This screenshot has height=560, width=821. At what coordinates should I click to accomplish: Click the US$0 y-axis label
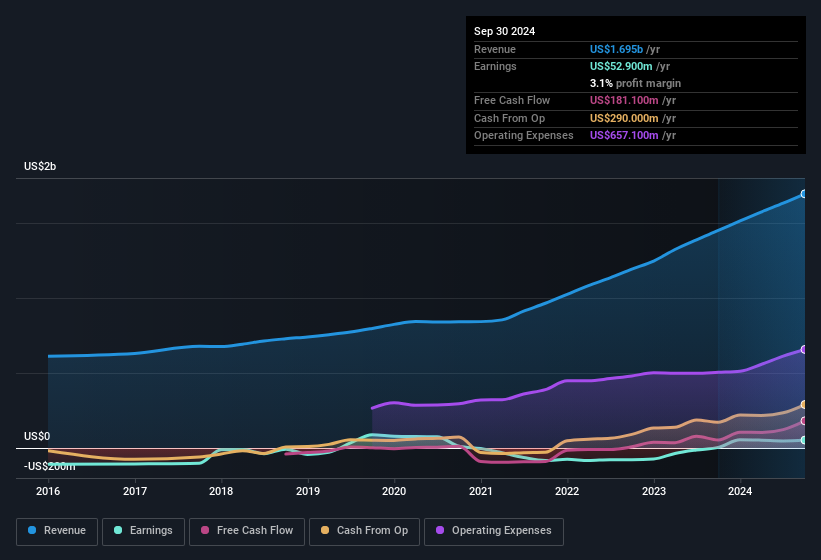[37, 436]
